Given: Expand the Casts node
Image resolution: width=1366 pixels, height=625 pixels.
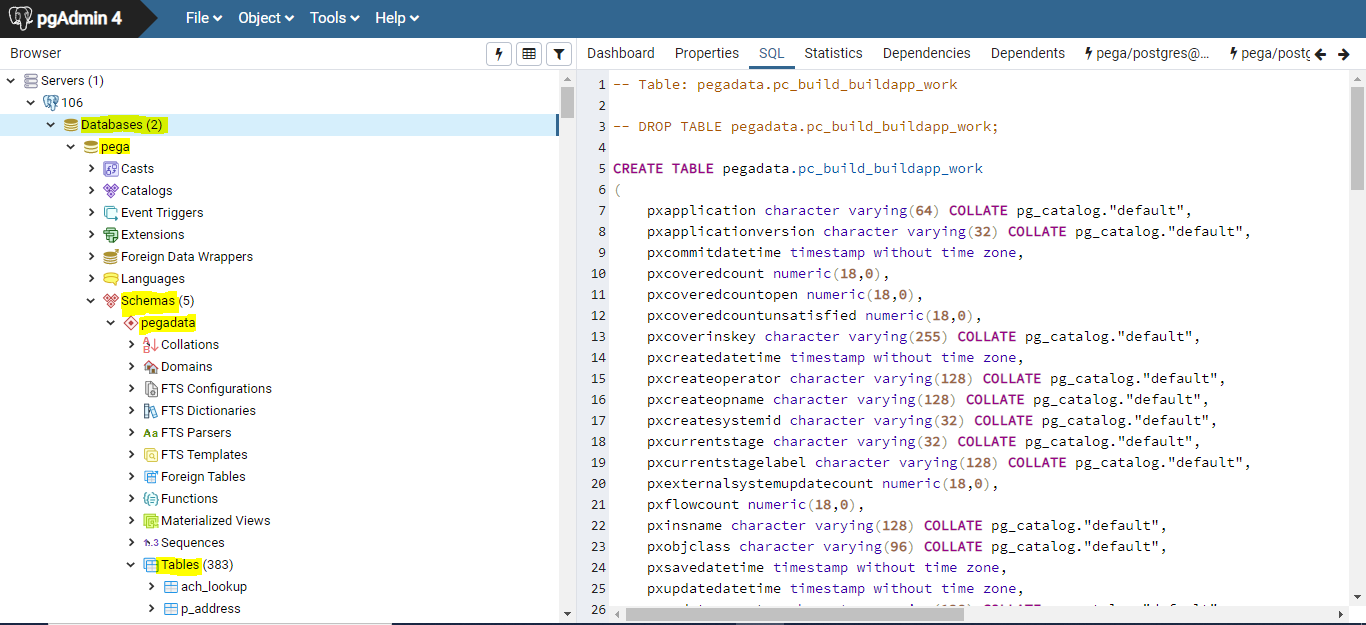Looking at the screenshot, I should pyautogui.click(x=91, y=168).
